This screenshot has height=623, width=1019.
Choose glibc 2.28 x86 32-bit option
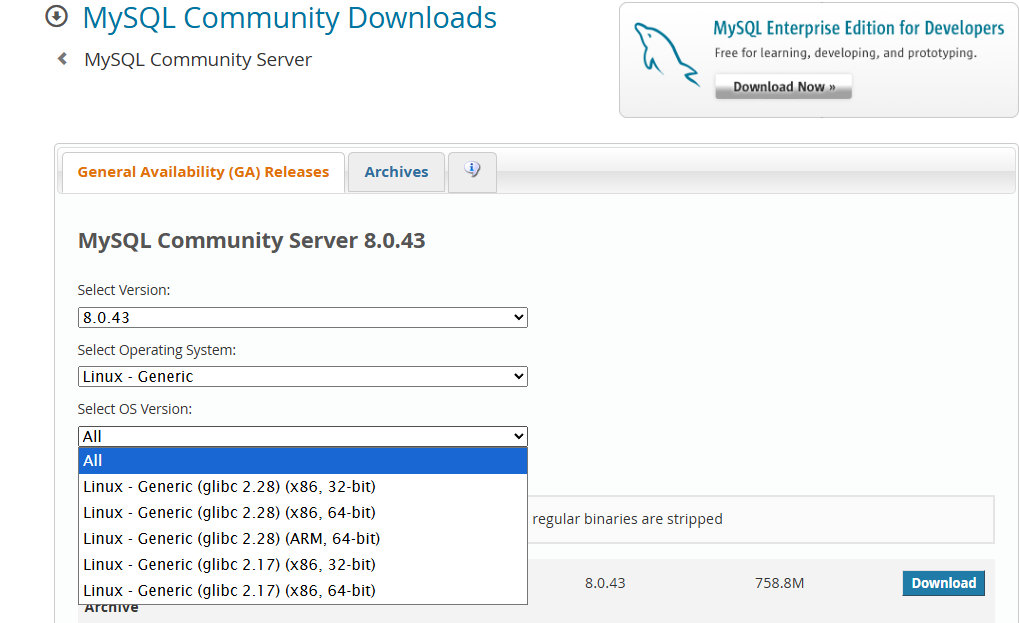click(303, 487)
